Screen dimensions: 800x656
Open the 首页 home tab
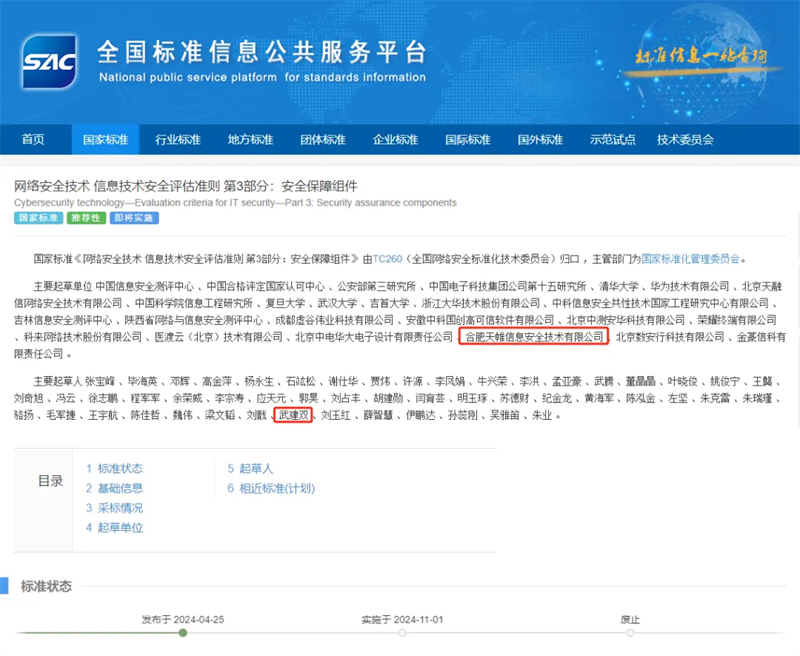[33, 140]
